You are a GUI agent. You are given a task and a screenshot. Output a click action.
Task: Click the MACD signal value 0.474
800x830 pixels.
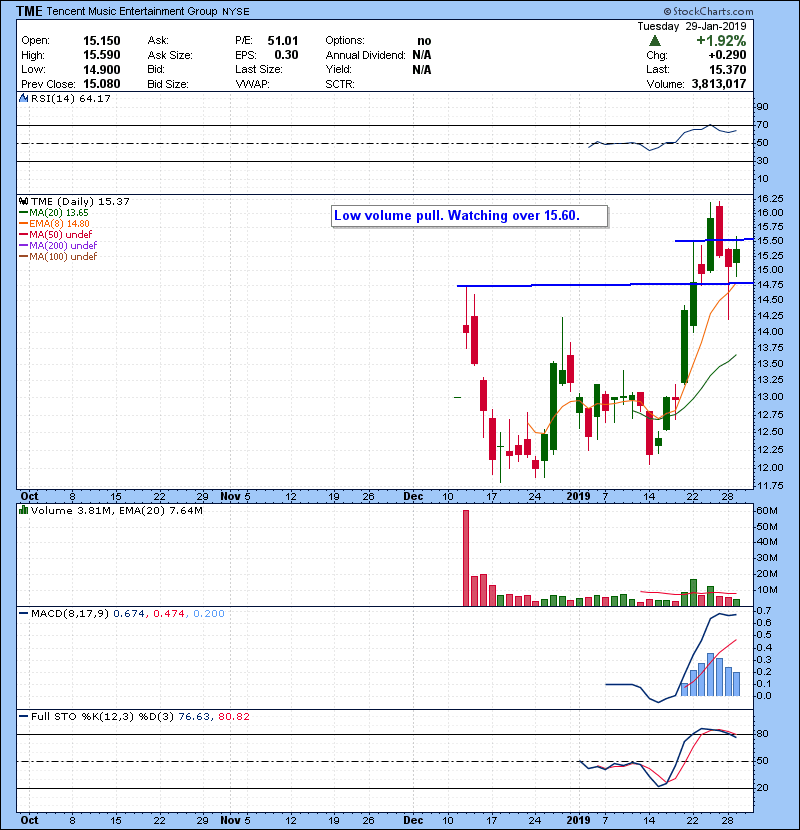(168, 614)
